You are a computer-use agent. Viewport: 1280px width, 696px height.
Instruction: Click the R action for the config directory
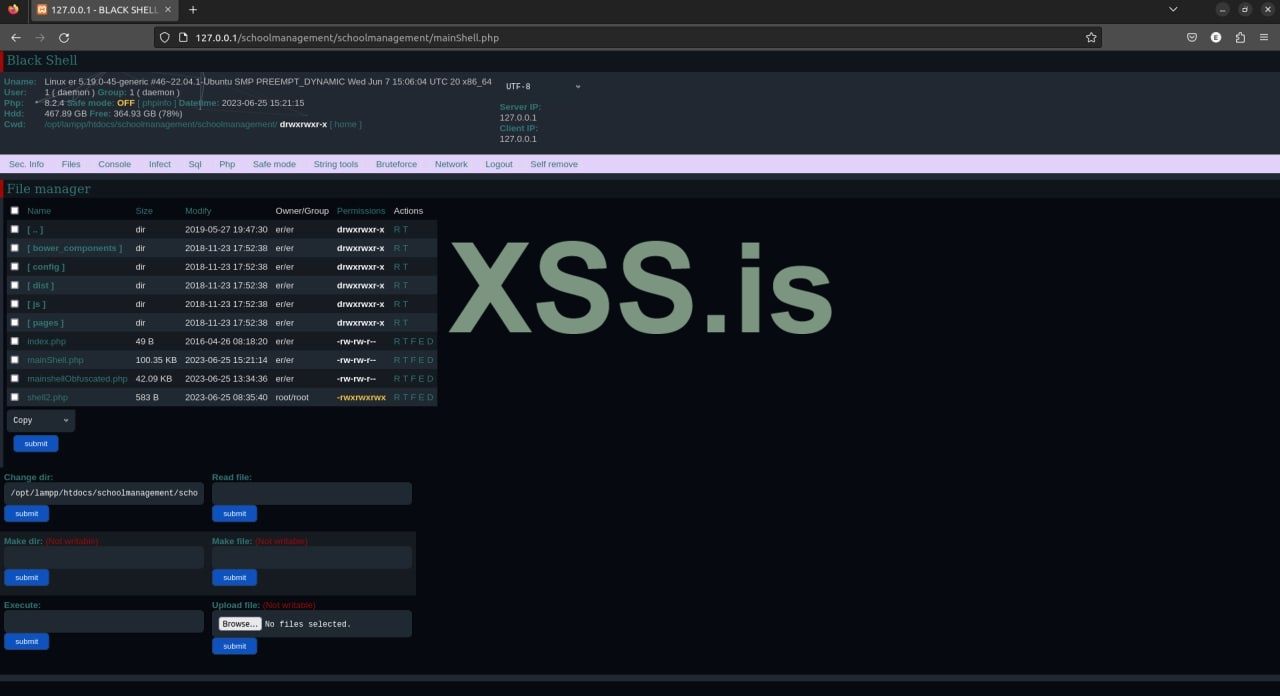(x=397, y=267)
